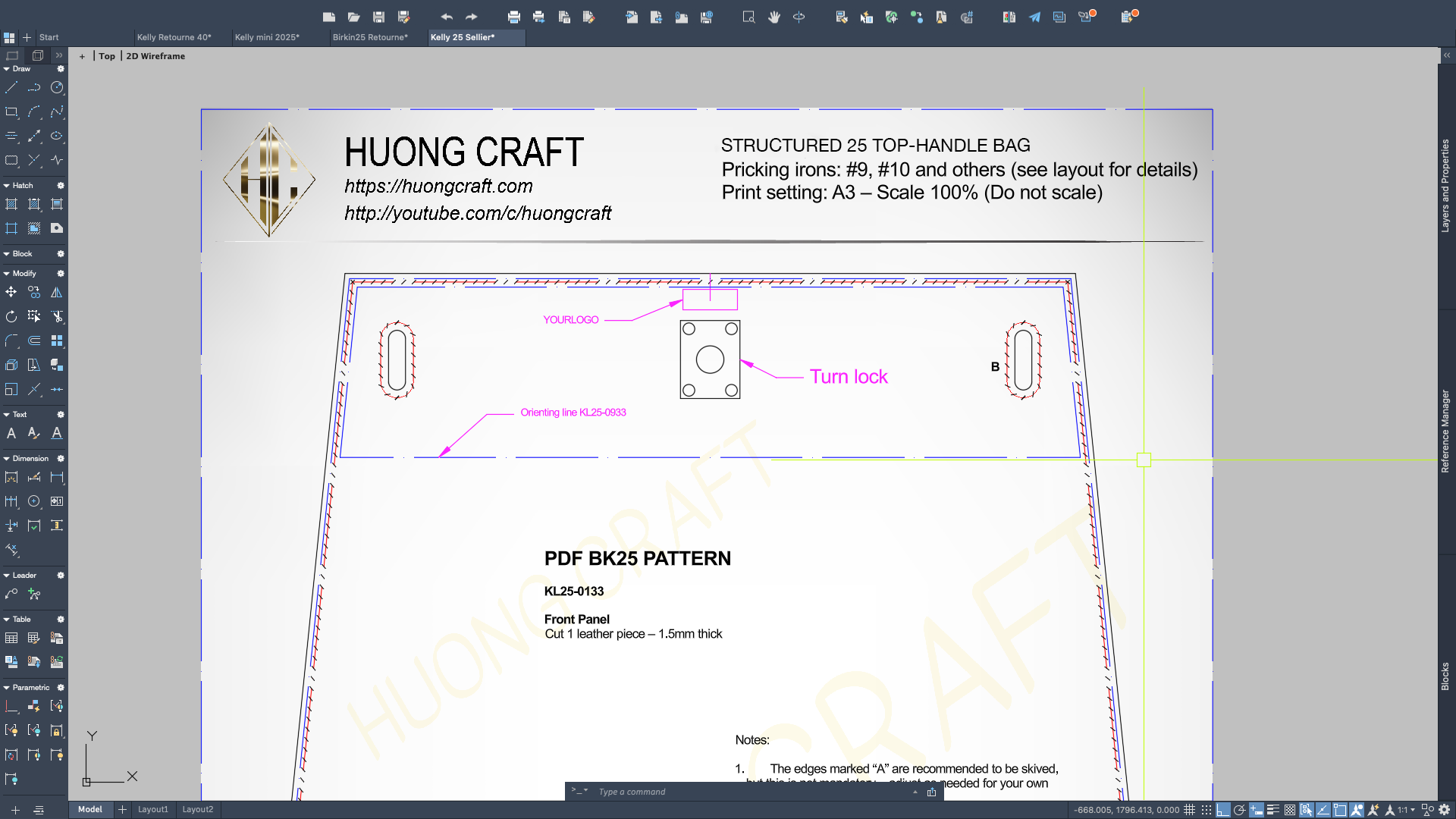Select the Multiline Text tool
Viewport: 1456px width, 819px height.
[x=11, y=433]
